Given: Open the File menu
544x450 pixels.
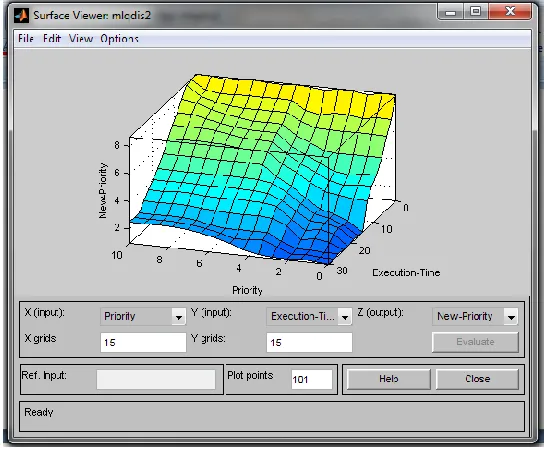Looking at the screenshot, I should [26, 38].
